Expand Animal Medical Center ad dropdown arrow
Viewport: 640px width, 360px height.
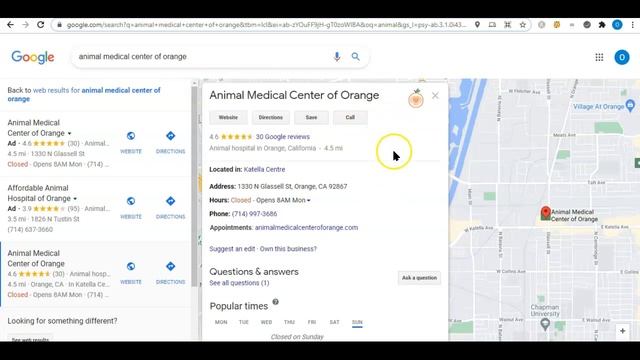pyautogui.click(x=69, y=133)
